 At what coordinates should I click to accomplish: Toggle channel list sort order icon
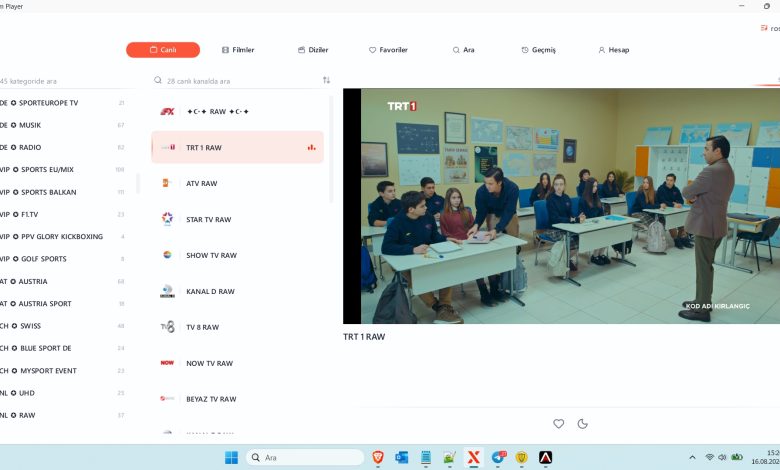coord(326,80)
